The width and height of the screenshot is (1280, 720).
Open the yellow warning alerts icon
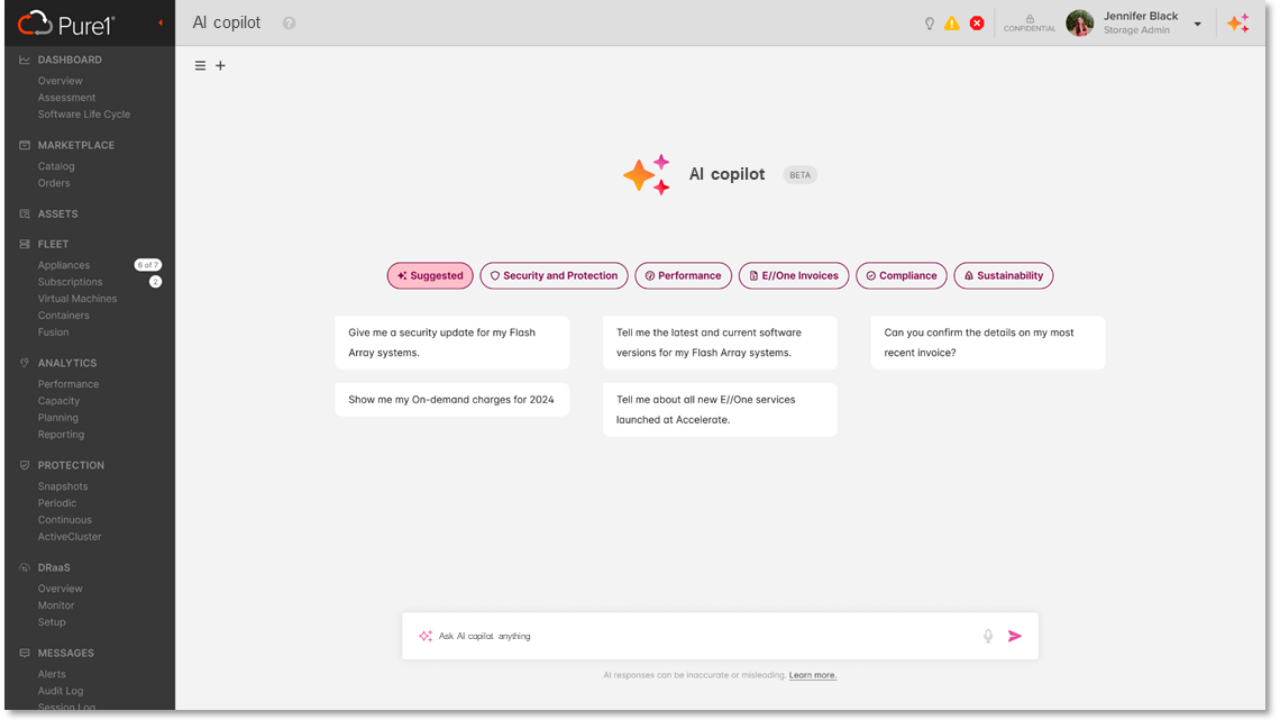tap(952, 23)
